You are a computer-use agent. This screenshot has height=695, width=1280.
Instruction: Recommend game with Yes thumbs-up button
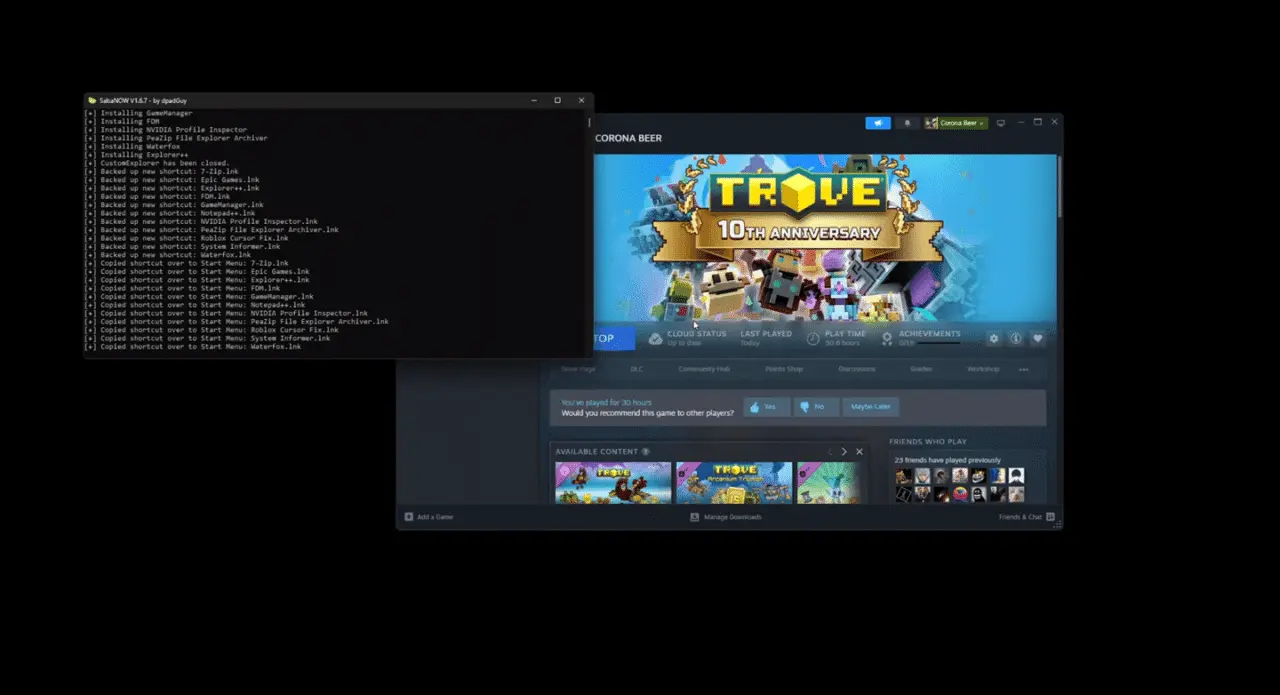[x=766, y=407]
